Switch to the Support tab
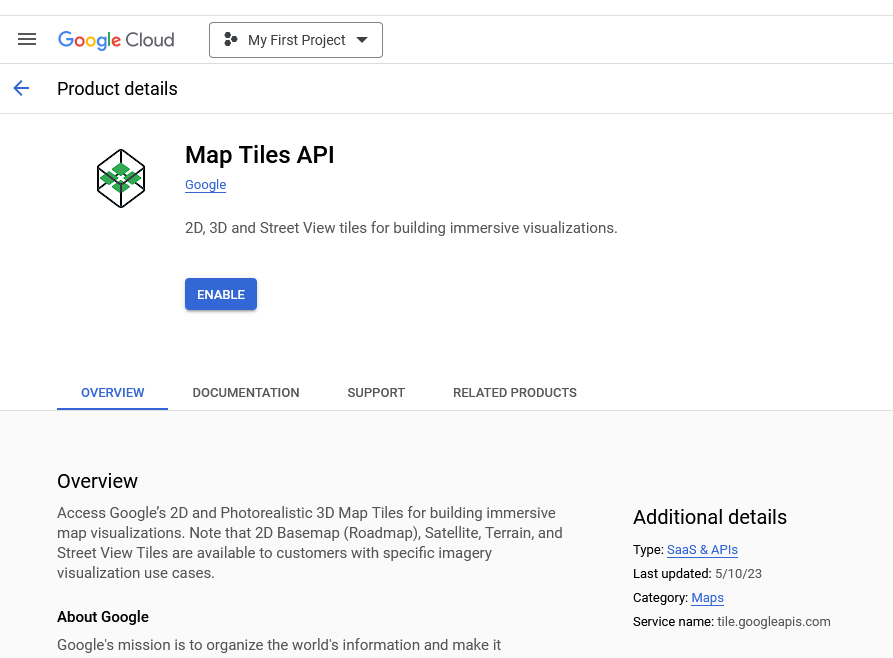Image resolution: width=893 pixels, height=658 pixels. coord(376,393)
